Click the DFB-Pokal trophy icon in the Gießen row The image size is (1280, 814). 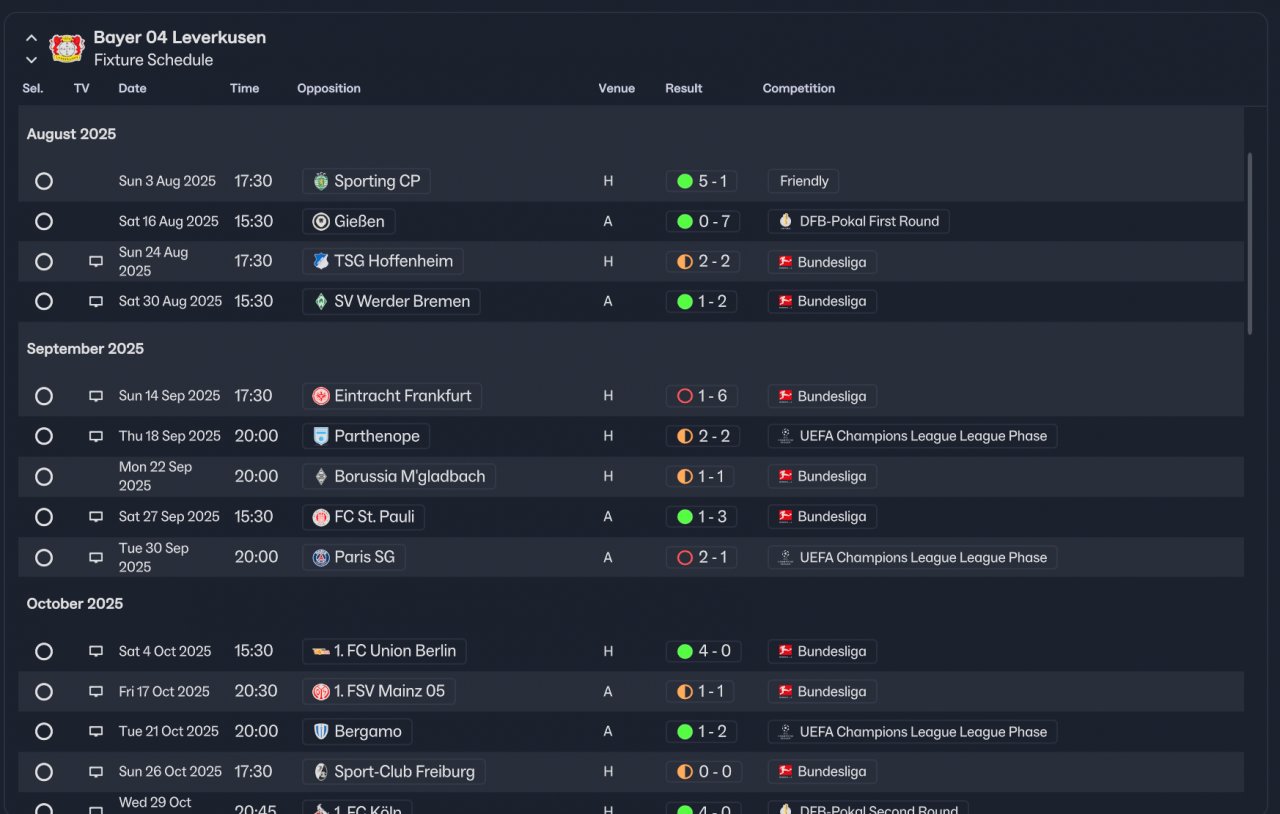click(785, 221)
